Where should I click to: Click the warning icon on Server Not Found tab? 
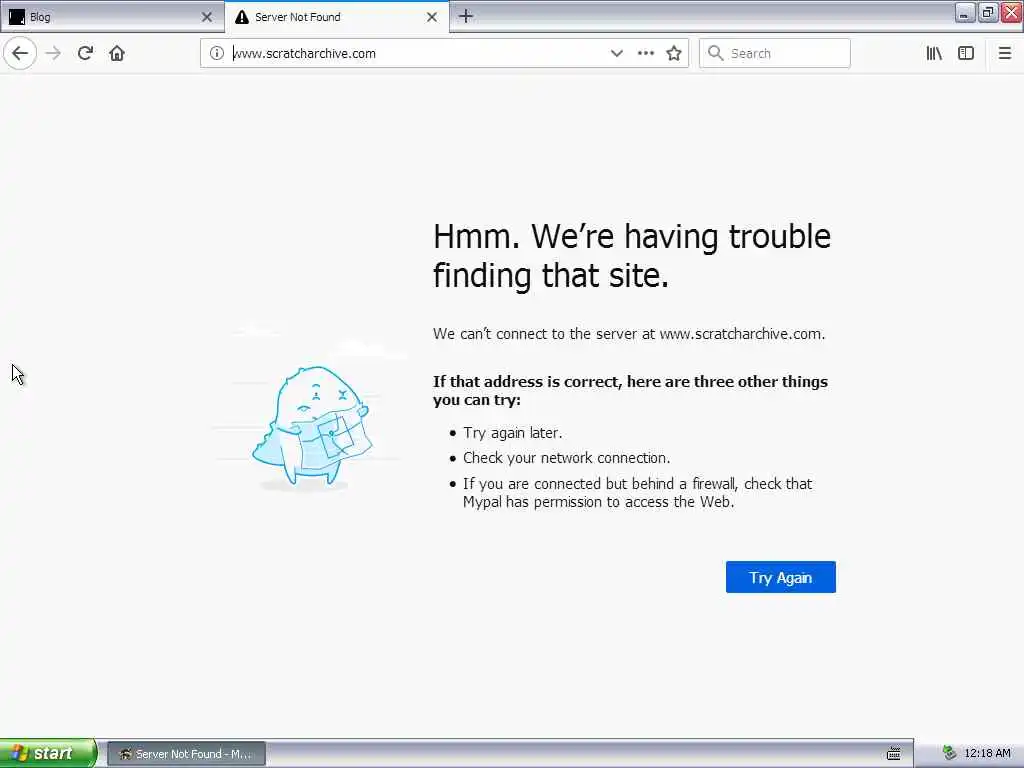click(242, 17)
